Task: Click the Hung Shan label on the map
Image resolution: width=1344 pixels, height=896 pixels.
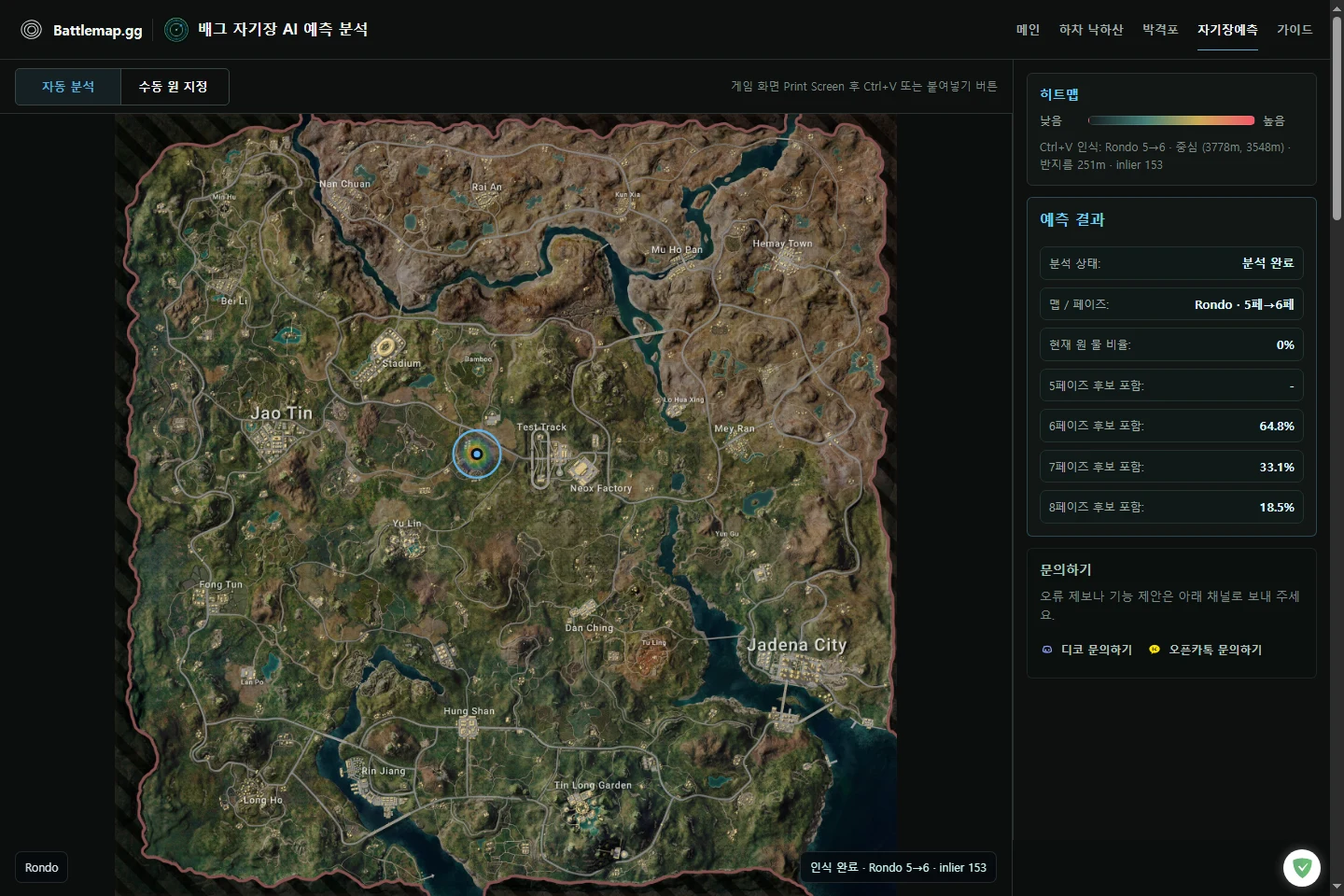Action: pyautogui.click(x=469, y=711)
